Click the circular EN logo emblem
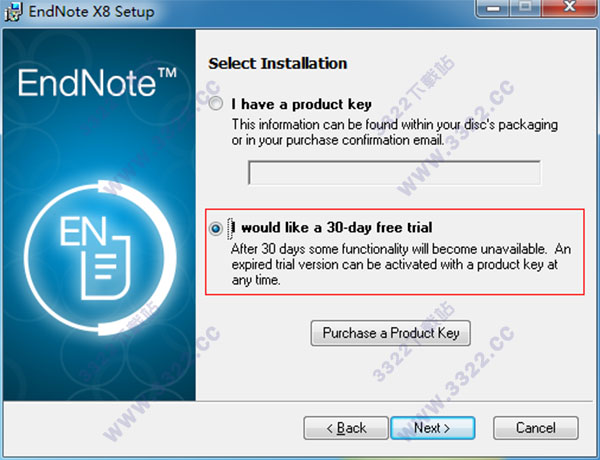The width and height of the screenshot is (600, 460). click(x=100, y=258)
